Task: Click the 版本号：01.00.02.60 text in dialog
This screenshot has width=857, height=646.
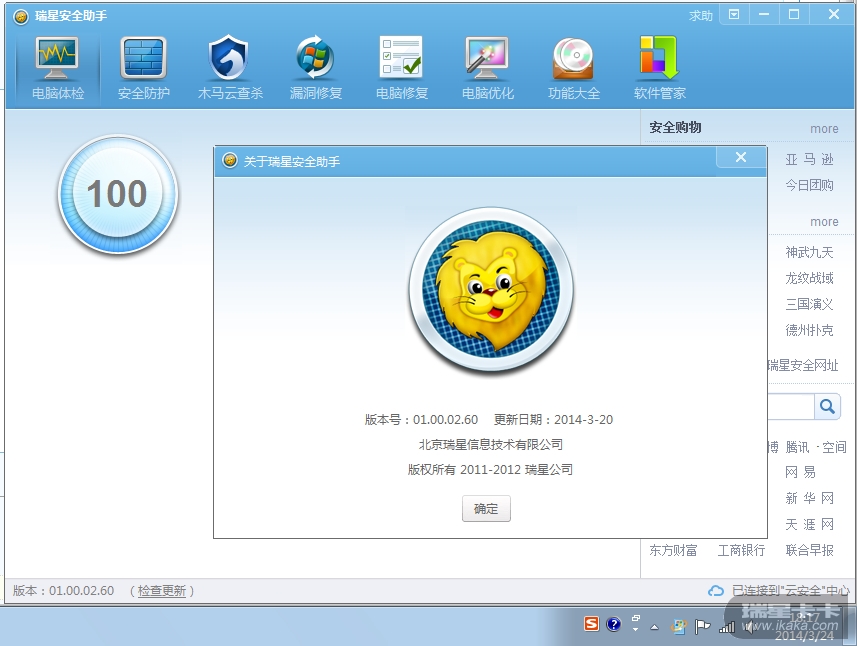Action: [421, 420]
